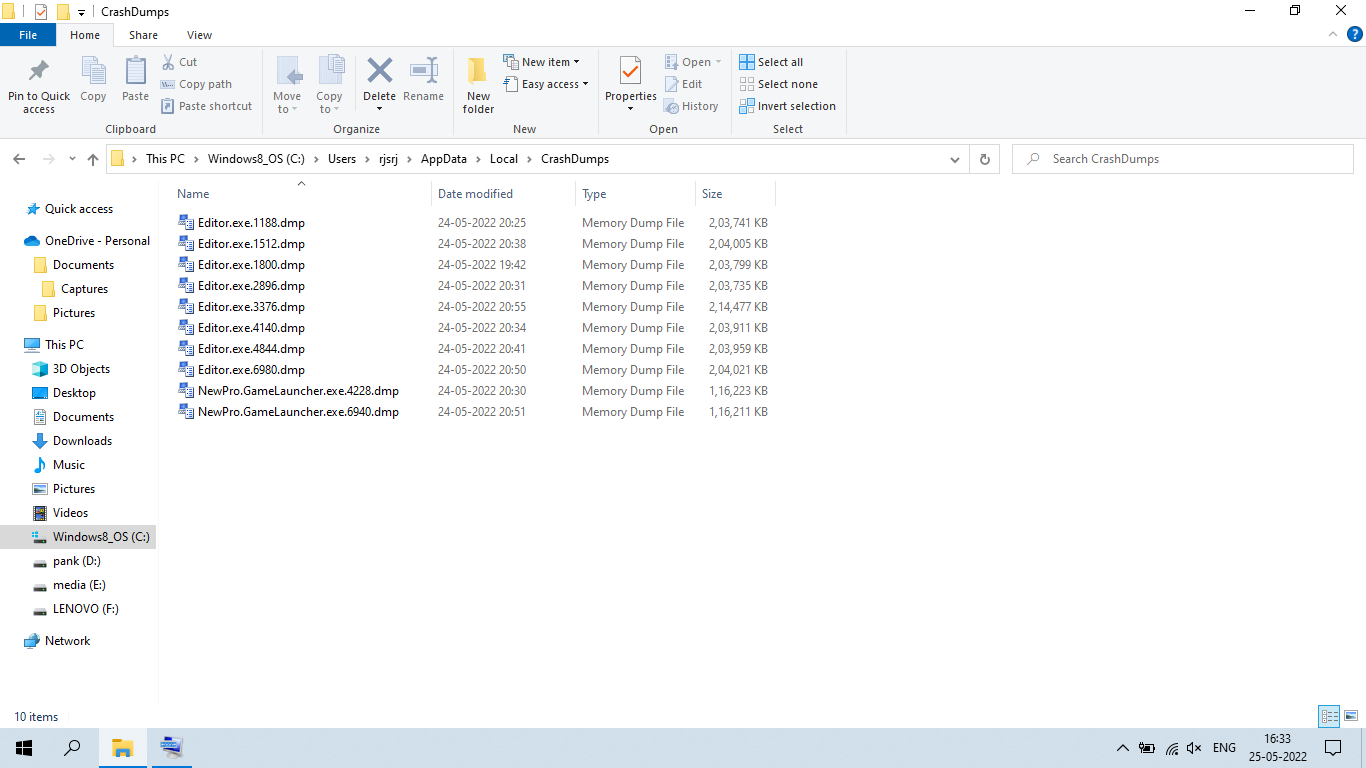The width and height of the screenshot is (1366, 768).
Task: Open the address bar history dropdown arrow
Action: click(954, 158)
